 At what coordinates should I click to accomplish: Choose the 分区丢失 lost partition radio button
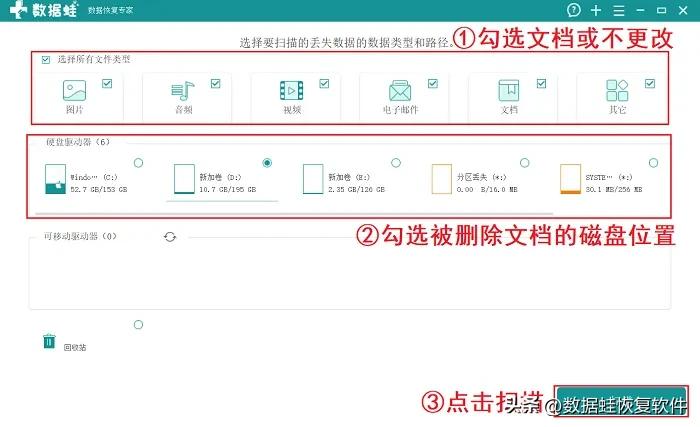[525, 163]
